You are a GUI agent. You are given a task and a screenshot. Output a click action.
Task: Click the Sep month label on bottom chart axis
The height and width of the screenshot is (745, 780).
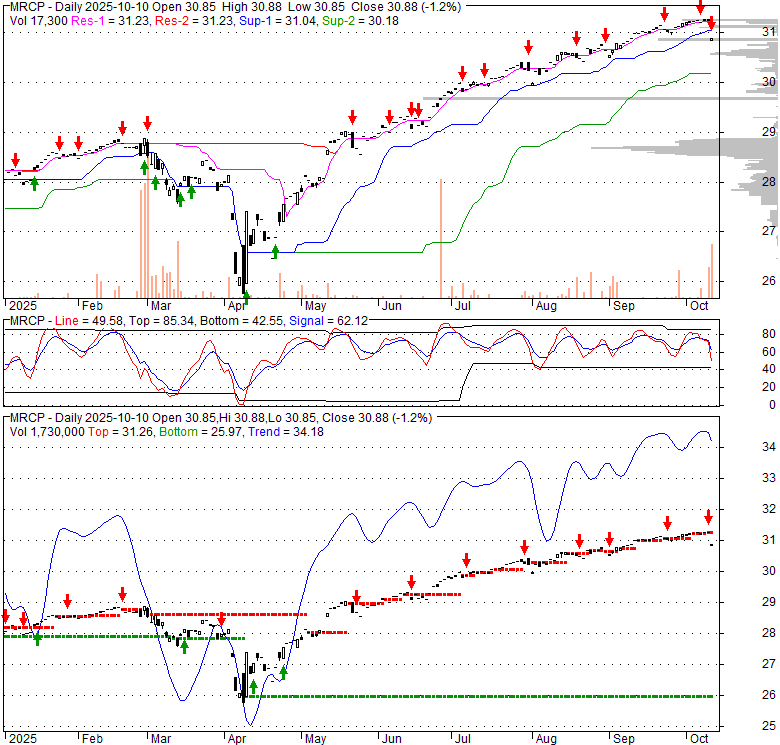tap(623, 737)
